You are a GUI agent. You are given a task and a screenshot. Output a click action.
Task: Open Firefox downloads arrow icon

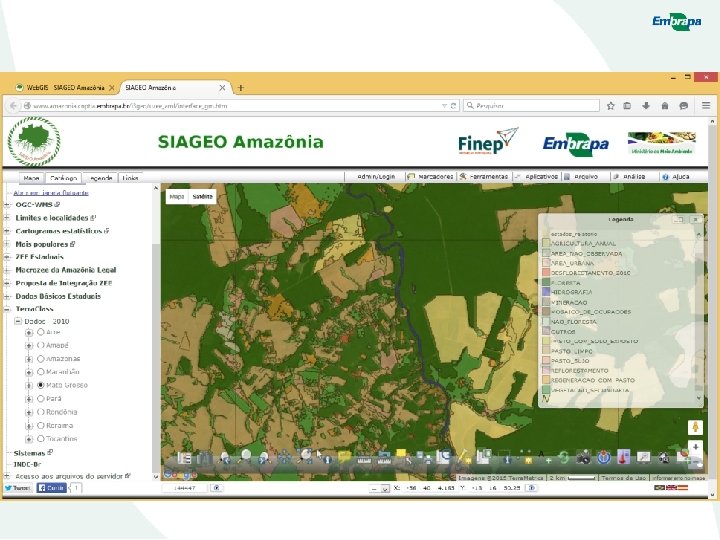(x=646, y=106)
